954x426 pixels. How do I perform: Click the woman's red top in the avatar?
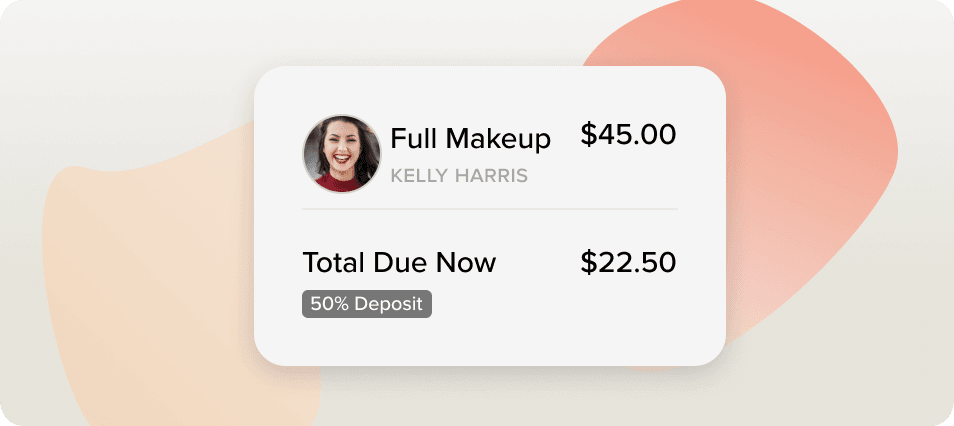[341, 182]
